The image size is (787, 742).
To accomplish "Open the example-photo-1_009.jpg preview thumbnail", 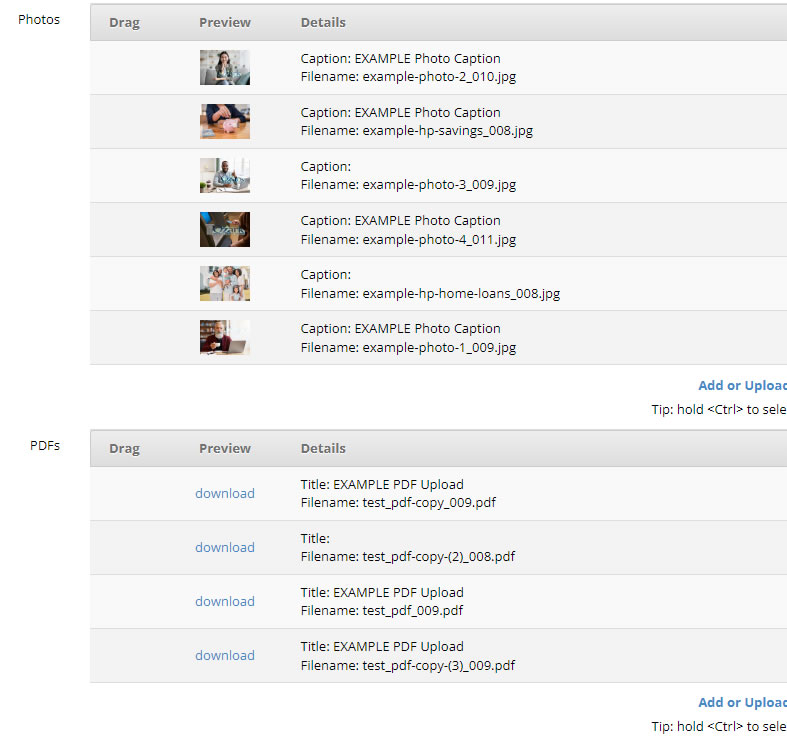I will point(224,337).
